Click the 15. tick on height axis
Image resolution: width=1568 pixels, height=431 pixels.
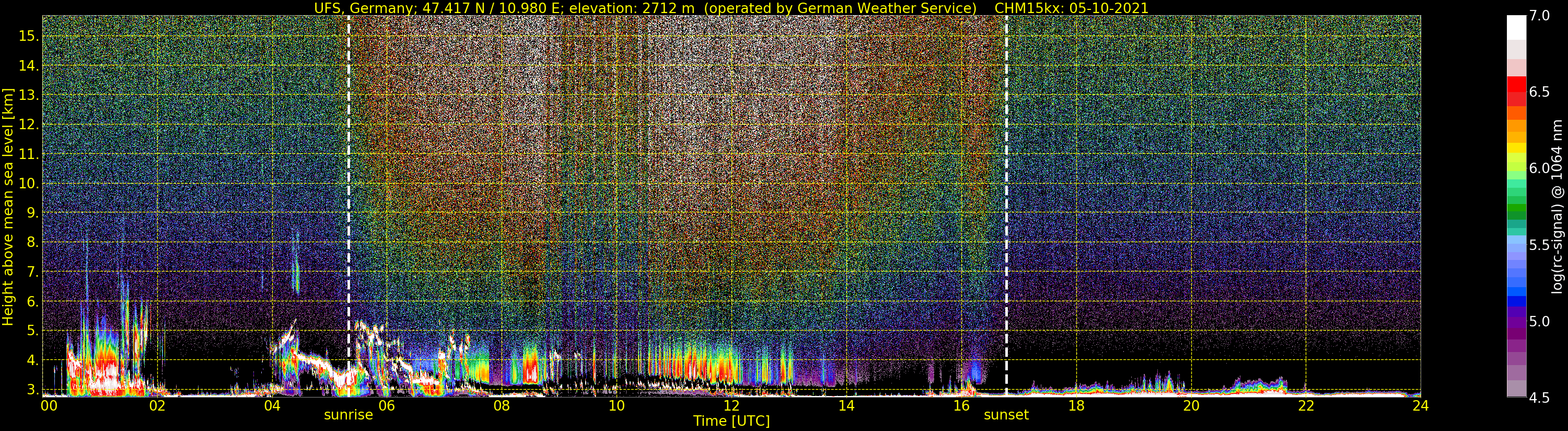28,36
